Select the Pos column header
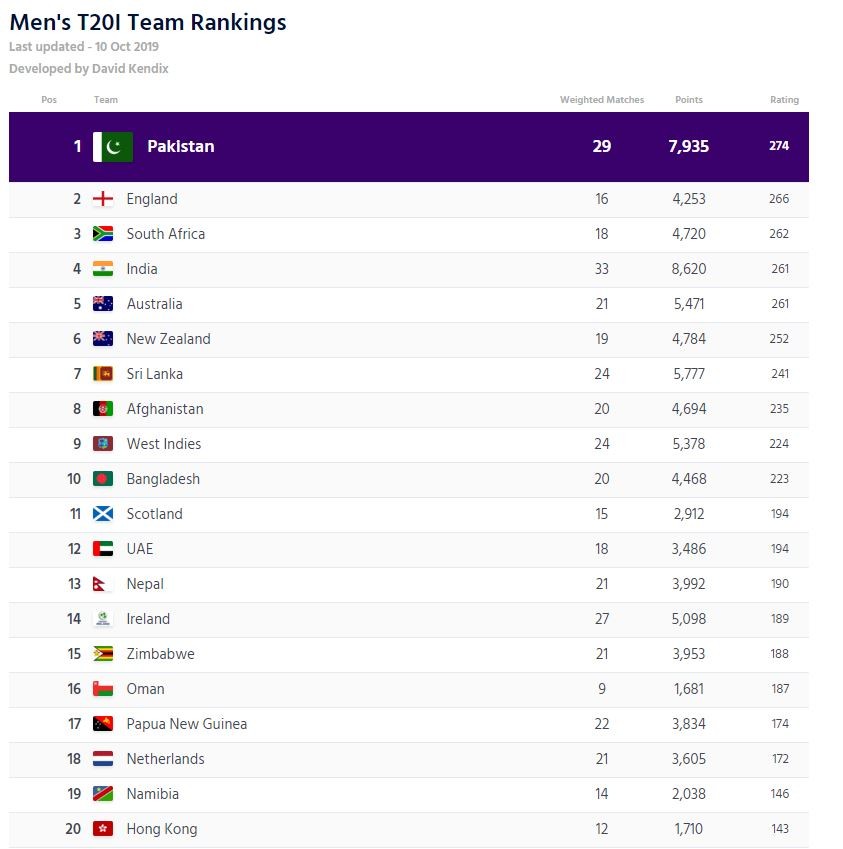Image resolution: width=843 pixels, height=849 pixels. (49, 100)
